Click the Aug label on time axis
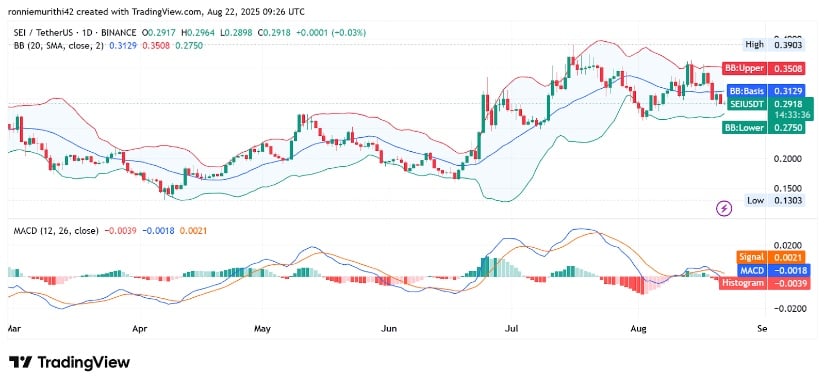 point(637,329)
